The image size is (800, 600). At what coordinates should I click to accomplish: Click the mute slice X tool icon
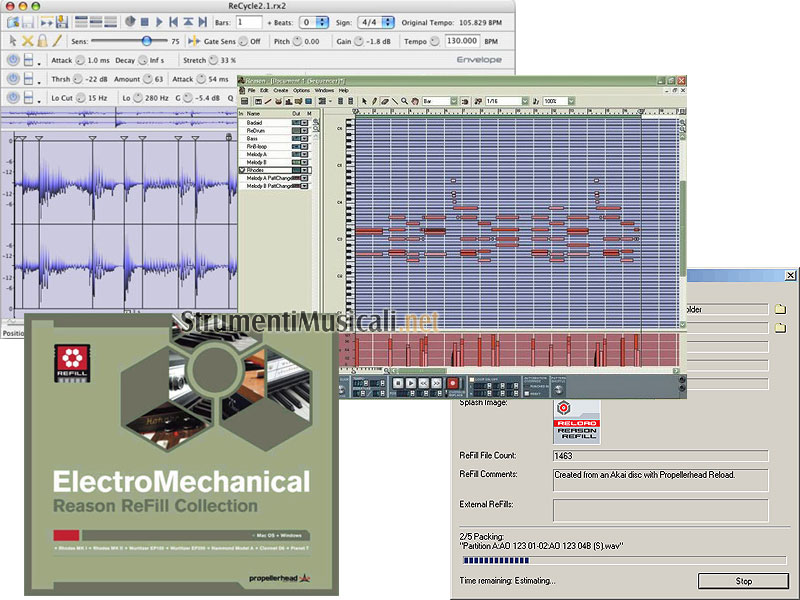28,41
